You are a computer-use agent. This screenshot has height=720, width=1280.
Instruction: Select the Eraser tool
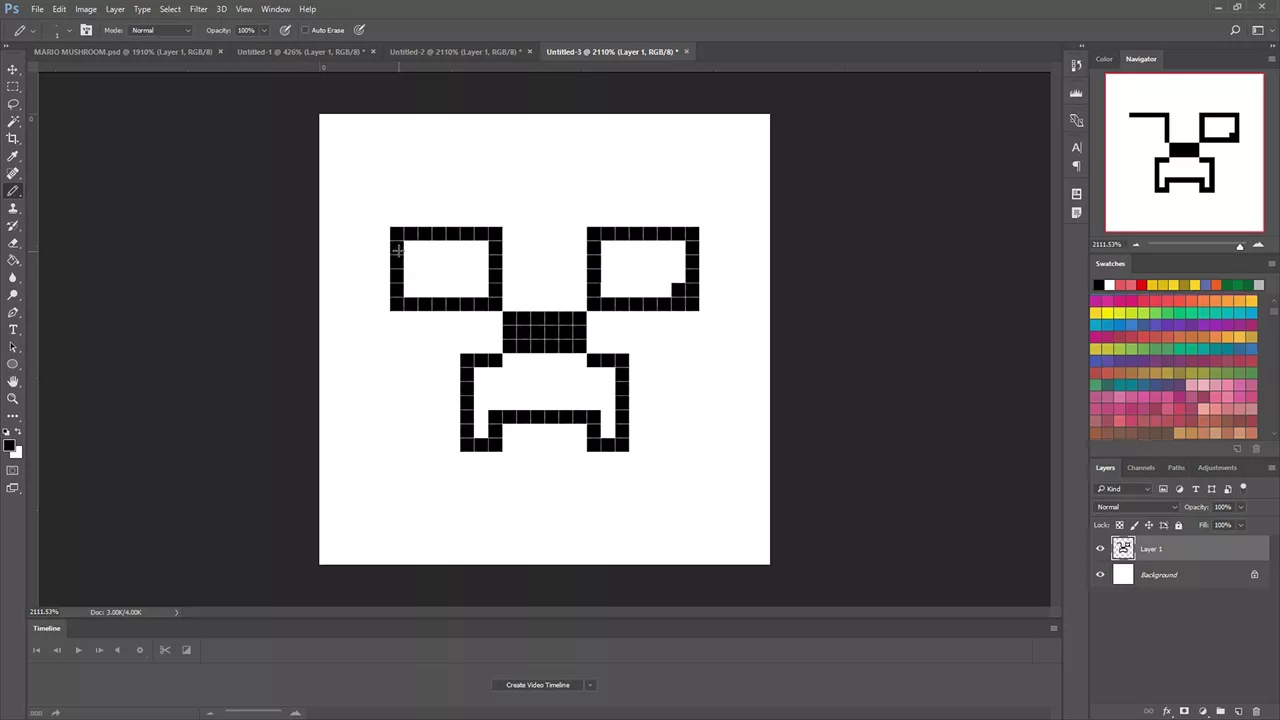click(x=13, y=243)
